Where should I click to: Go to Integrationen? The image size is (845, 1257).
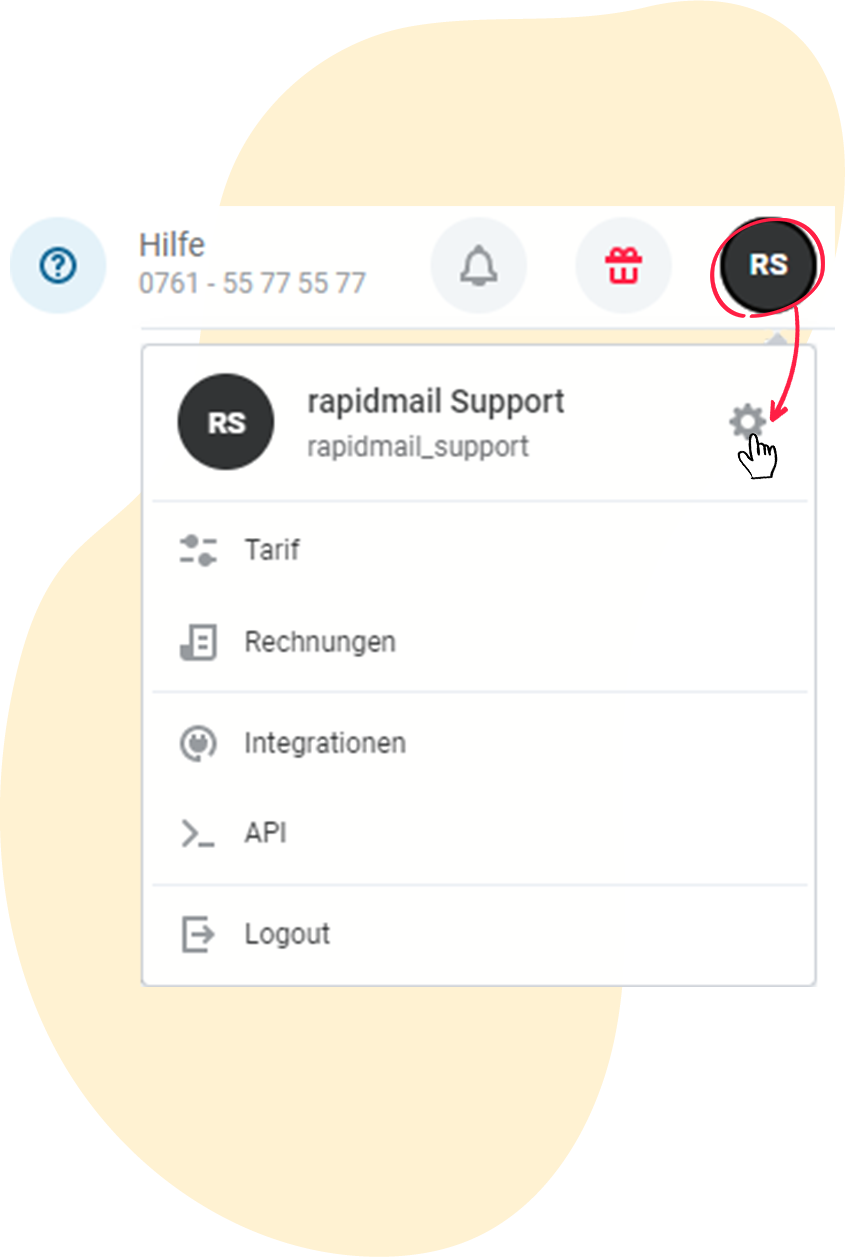pyautogui.click(x=479, y=744)
